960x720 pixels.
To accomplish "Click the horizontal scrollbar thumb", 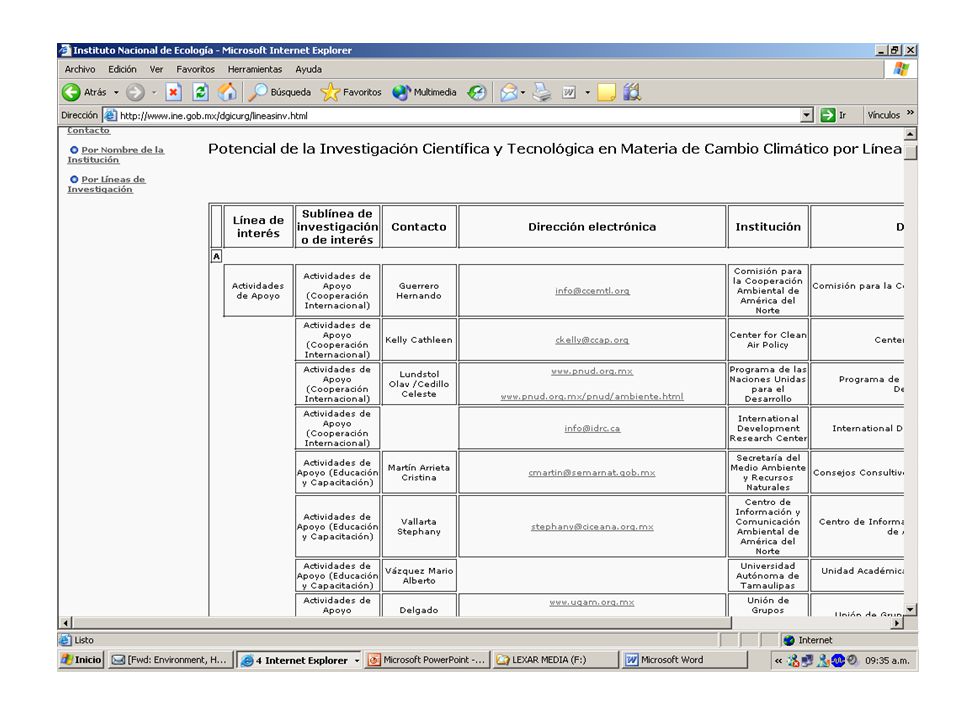I will (x=402, y=623).
